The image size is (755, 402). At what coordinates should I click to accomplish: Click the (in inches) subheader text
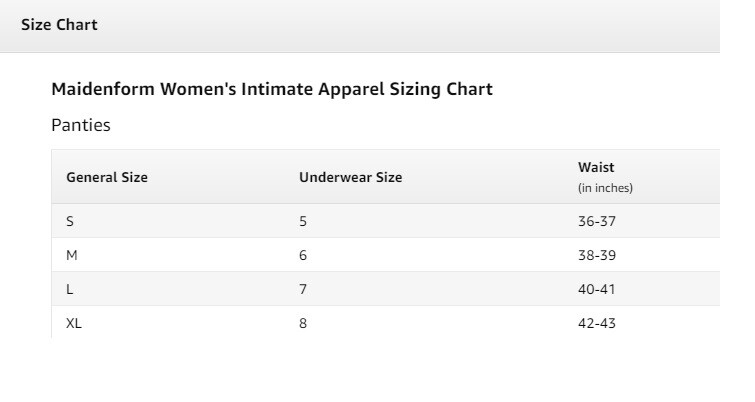point(605,188)
